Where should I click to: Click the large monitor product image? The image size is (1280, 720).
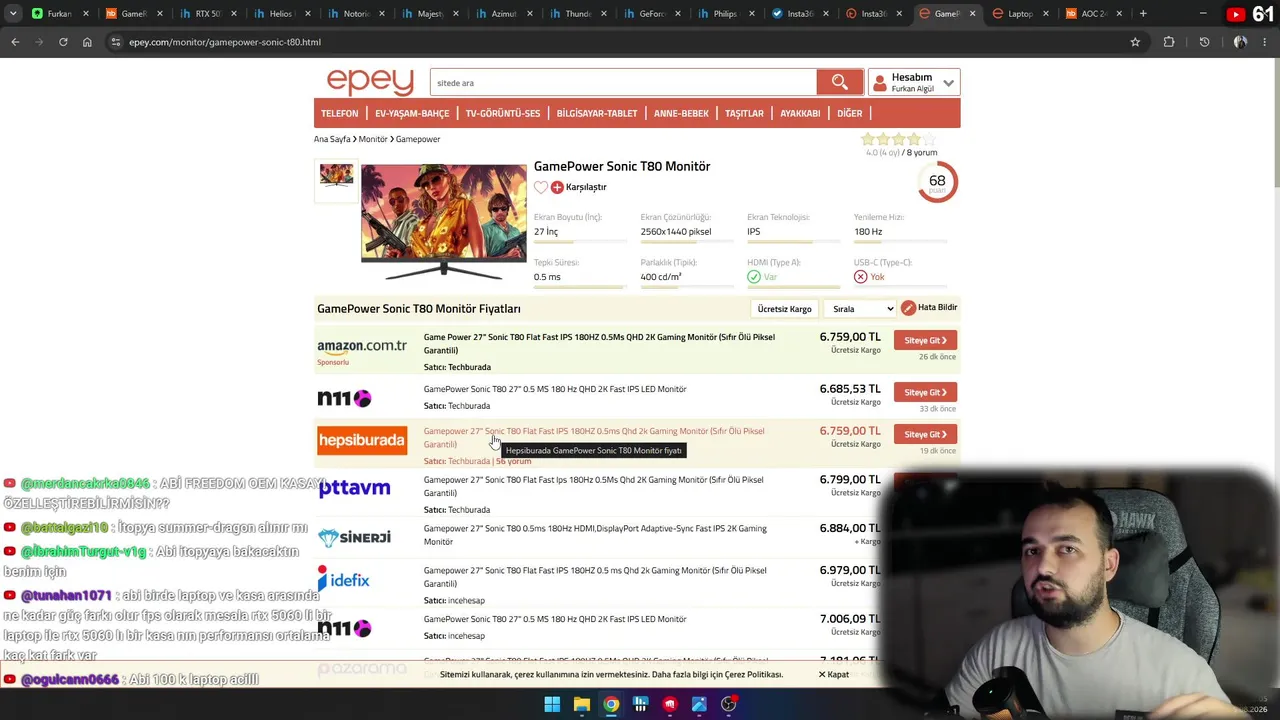click(x=444, y=222)
